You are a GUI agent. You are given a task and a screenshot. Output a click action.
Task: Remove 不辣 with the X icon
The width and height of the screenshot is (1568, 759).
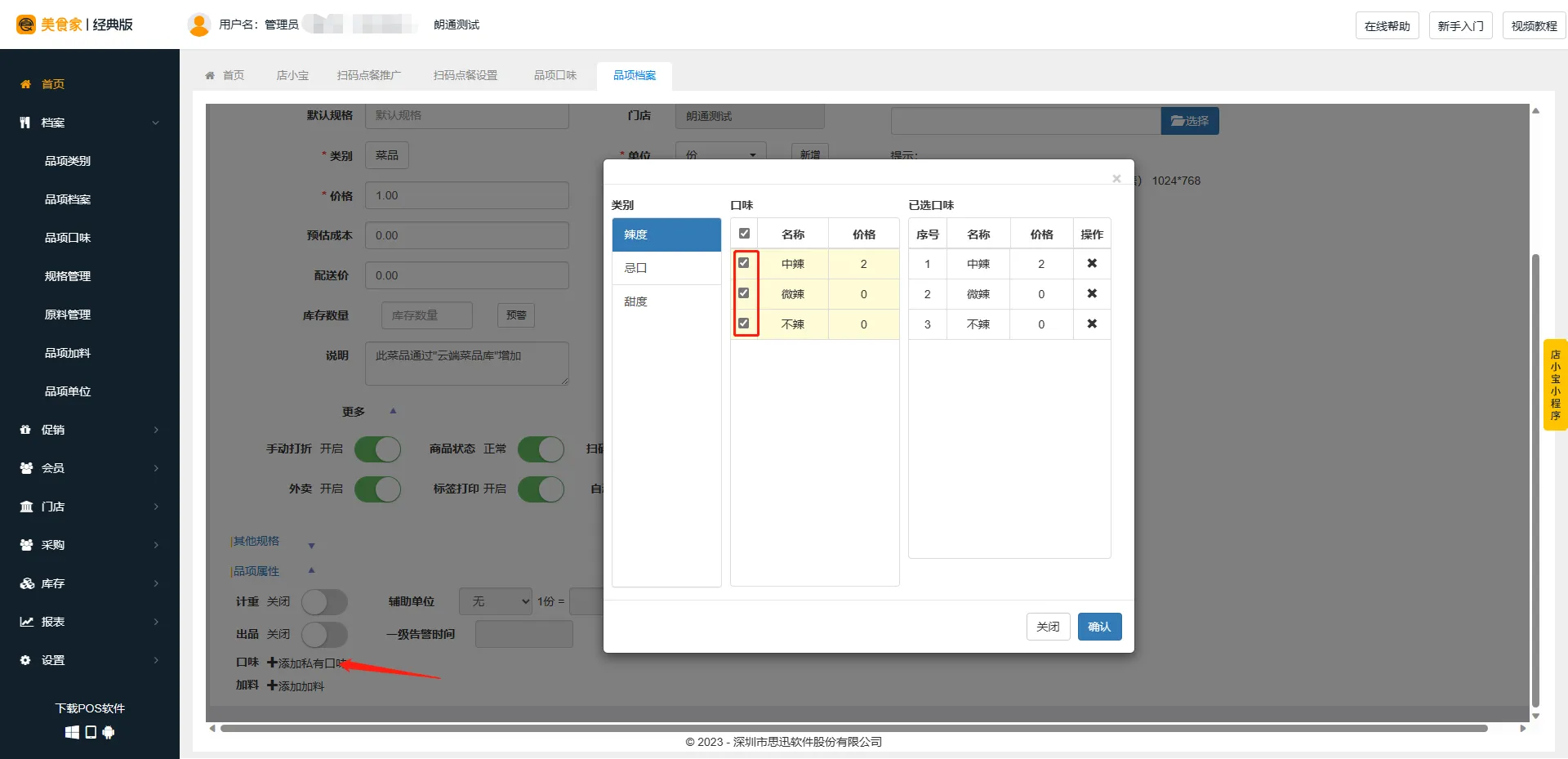pos(1092,324)
